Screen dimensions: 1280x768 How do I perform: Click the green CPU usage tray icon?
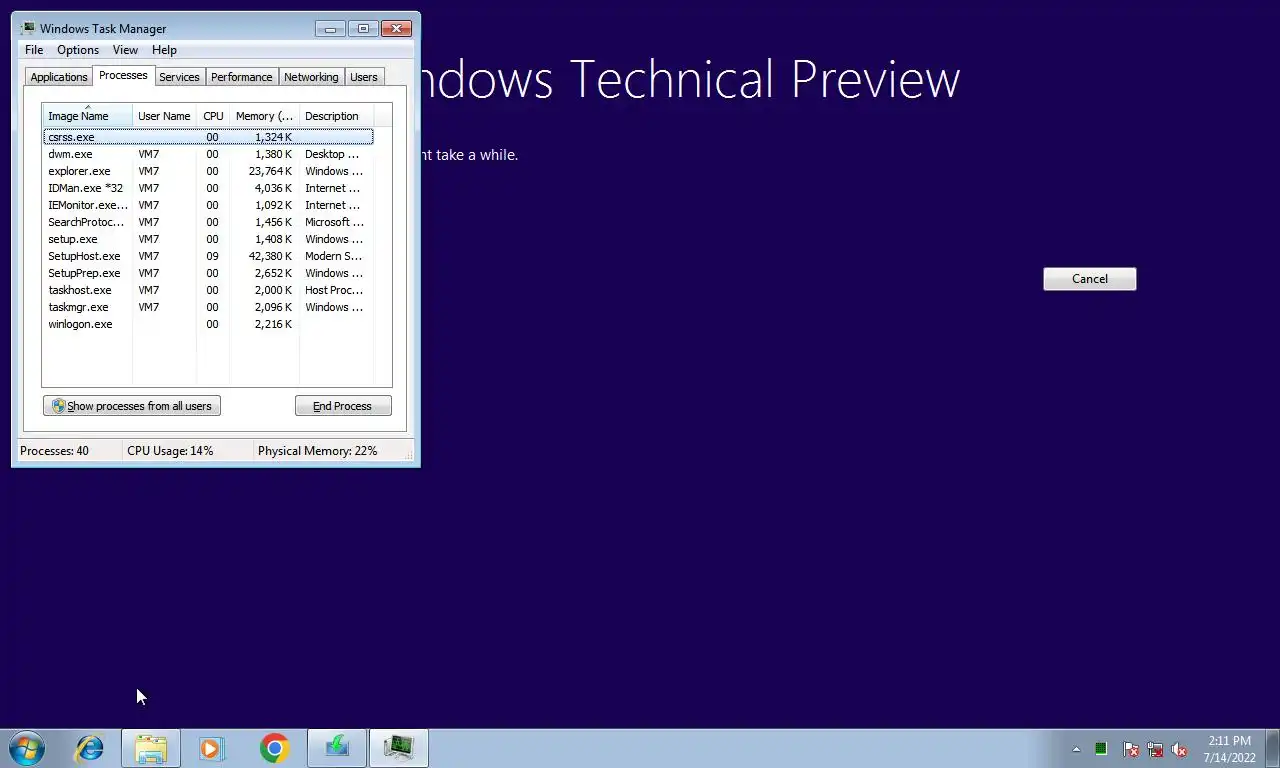click(1101, 748)
